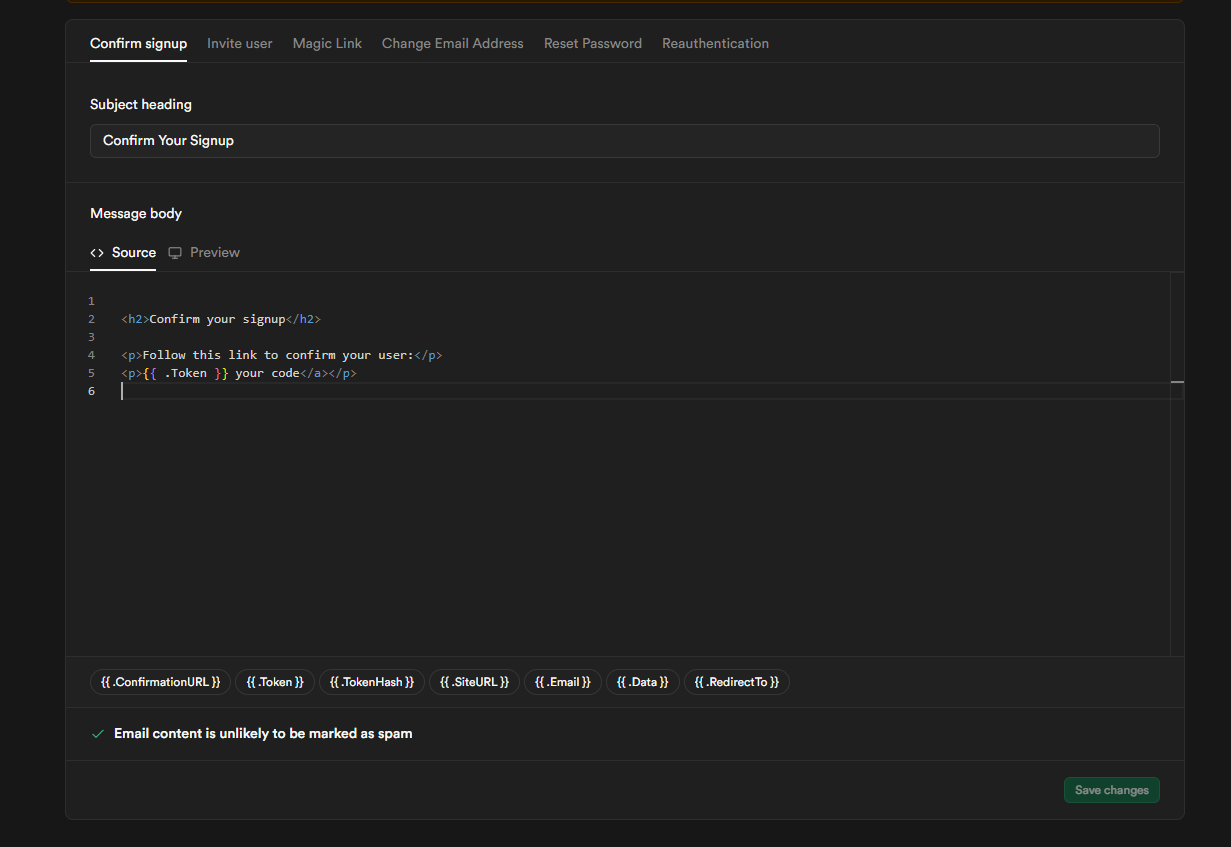1231x847 pixels.
Task: Click the Message body label
Action: tap(136, 213)
